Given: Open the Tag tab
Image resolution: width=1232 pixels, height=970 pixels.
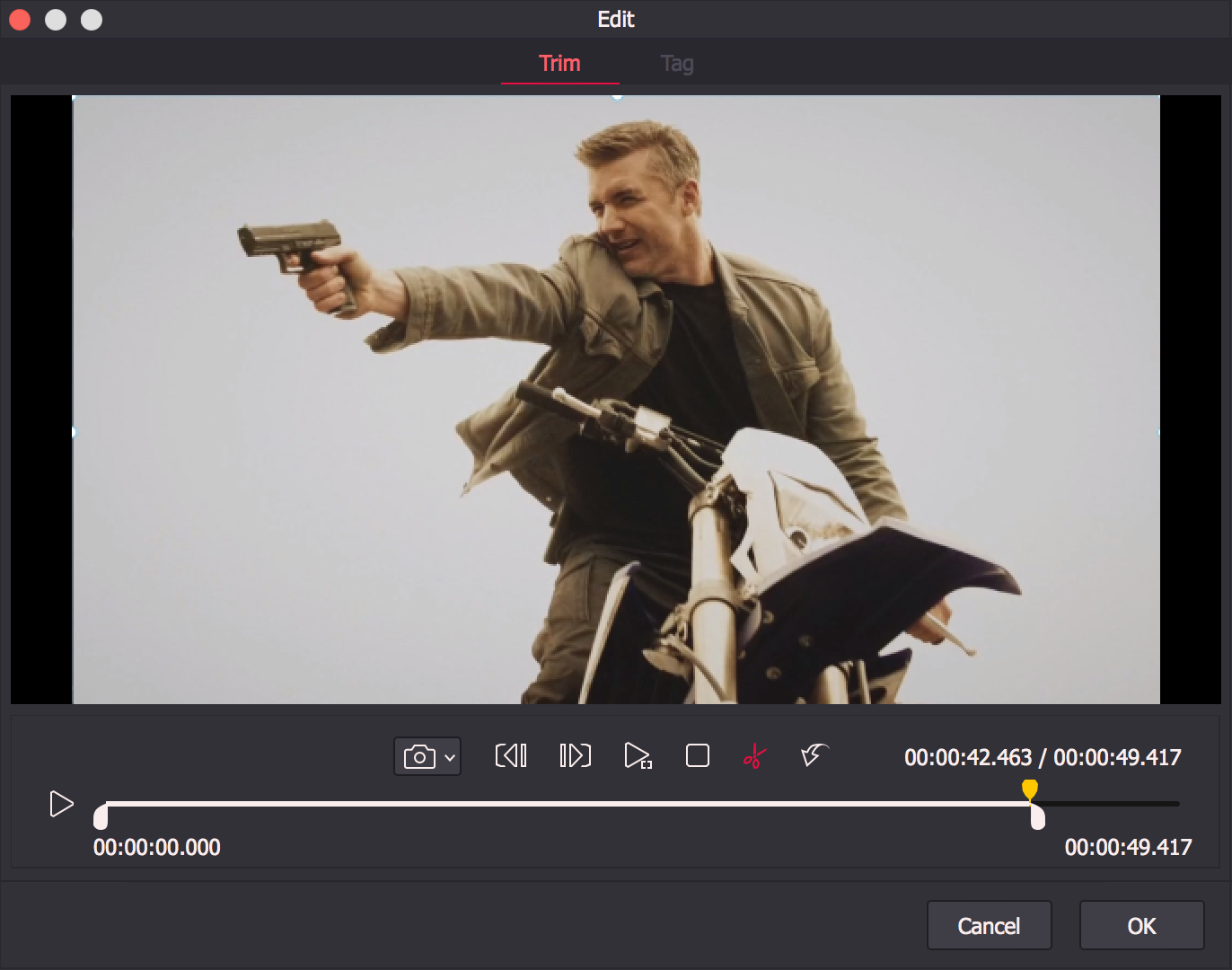Looking at the screenshot, I should pyautogui.click(x=677, y=64).
